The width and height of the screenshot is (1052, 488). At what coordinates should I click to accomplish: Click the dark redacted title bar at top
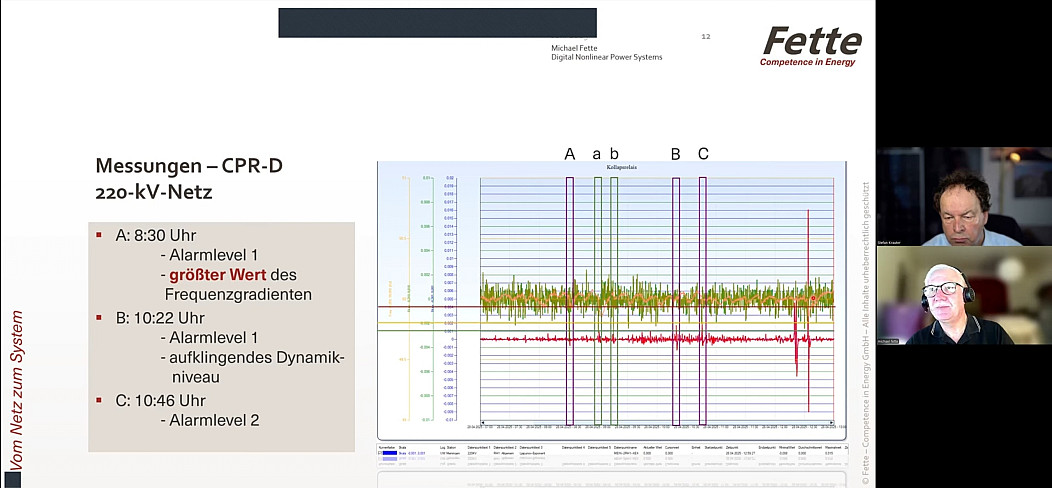pos(437,23)
